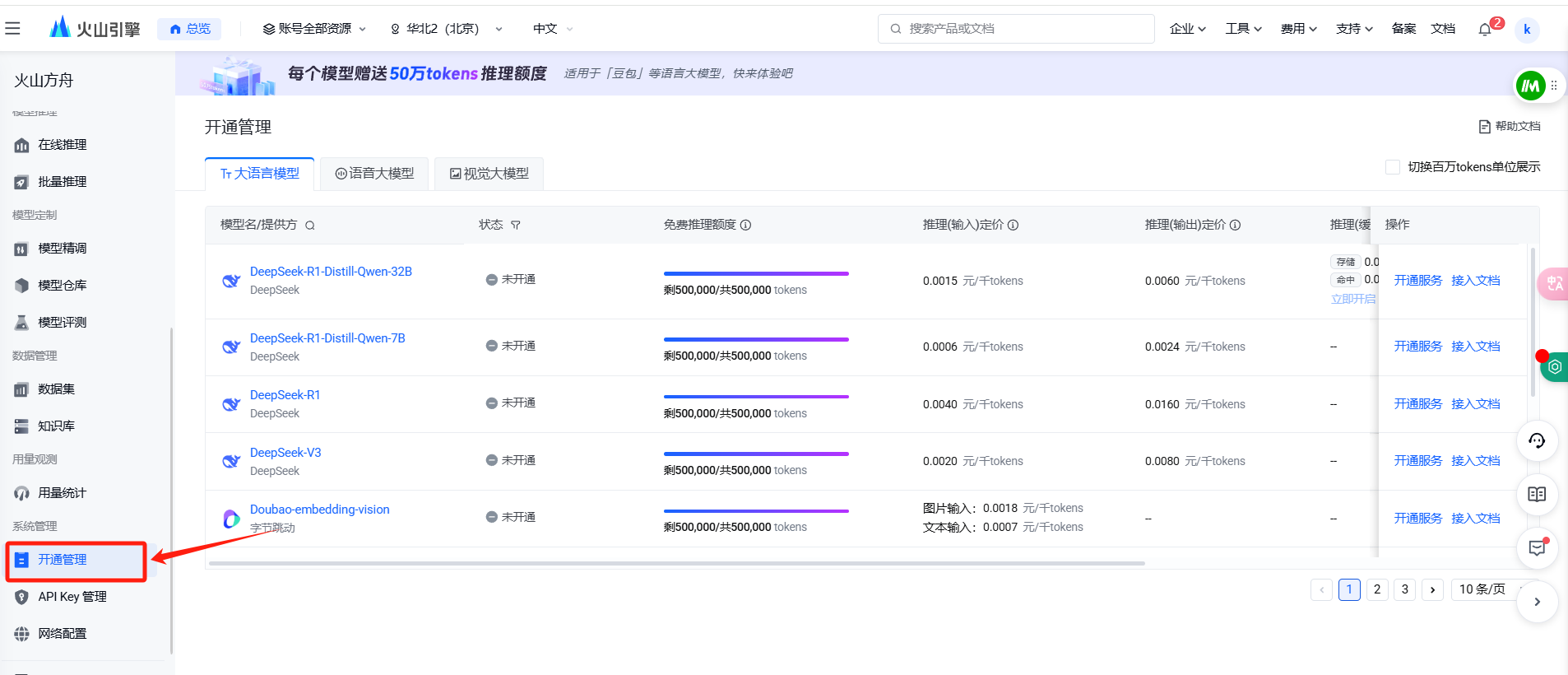
Task: Click 接入文档 for DeepSeek-R1
Action: tap(1476, 404)
